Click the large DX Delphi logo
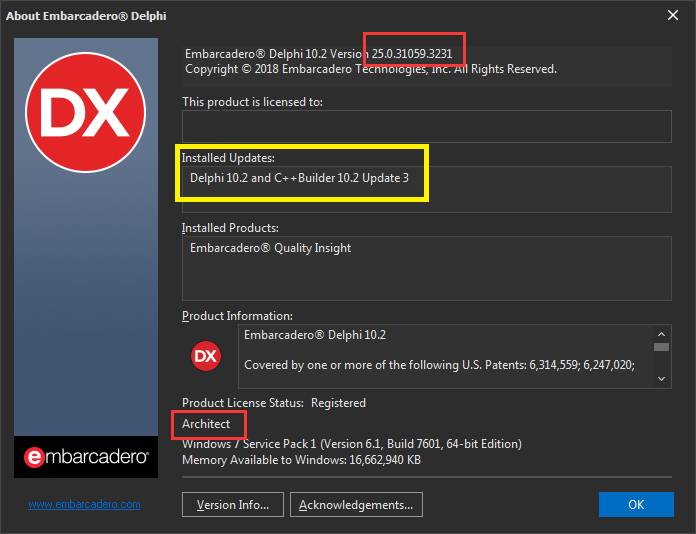 pyautogui.click(x=86, y=112)
